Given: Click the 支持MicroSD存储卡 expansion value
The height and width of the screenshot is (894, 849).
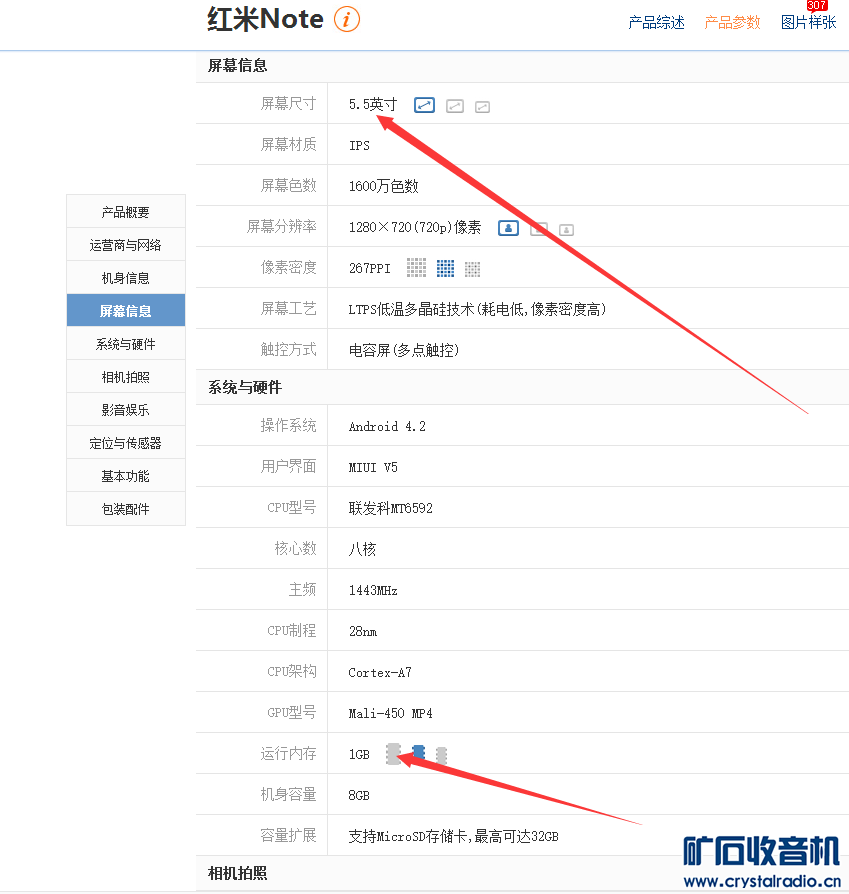Looking at the screenshot, I should point(453,837).
